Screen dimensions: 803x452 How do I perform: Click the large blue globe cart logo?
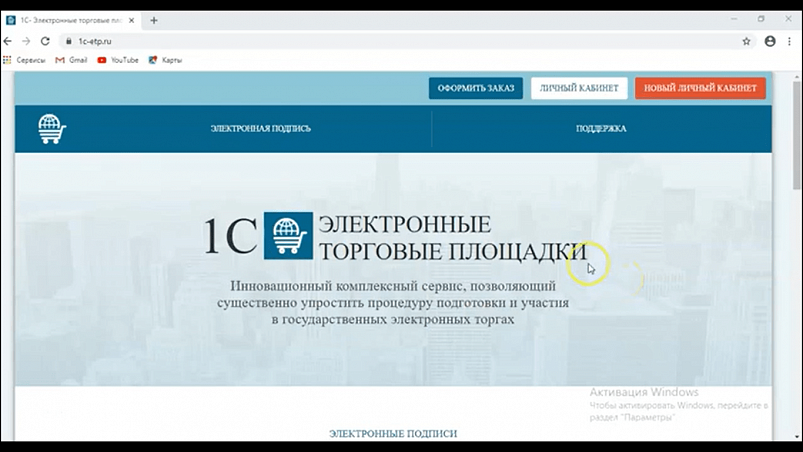pyautogui.click(x=288, y=235)
